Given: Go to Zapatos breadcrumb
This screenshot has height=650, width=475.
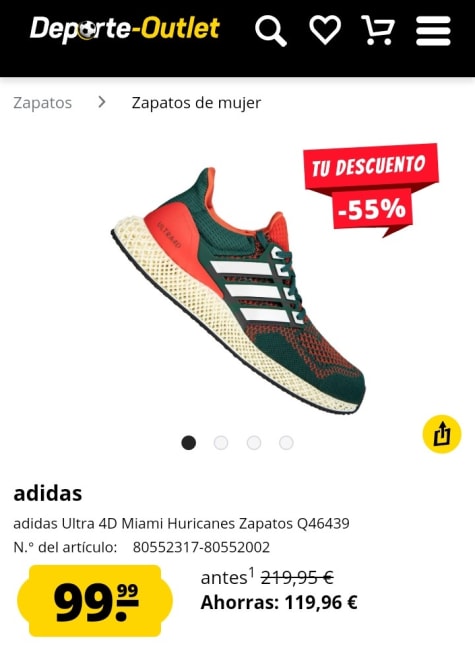Looking at the screenshot, I should tap(43, 103).
